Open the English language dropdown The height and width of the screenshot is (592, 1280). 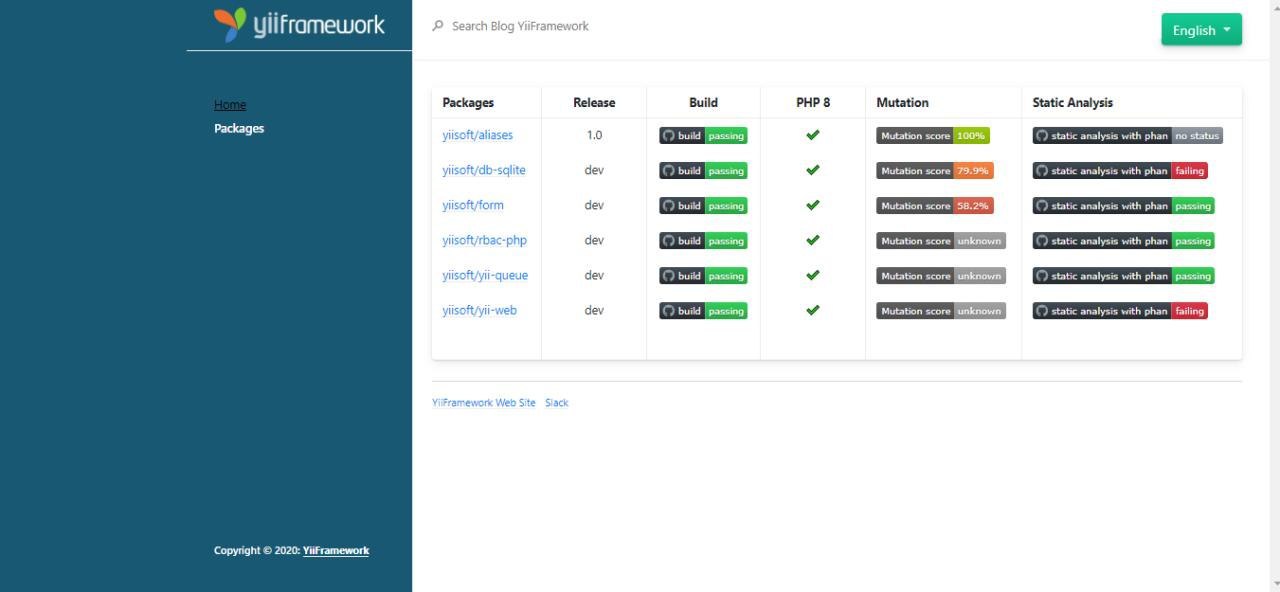(1201, 30)
